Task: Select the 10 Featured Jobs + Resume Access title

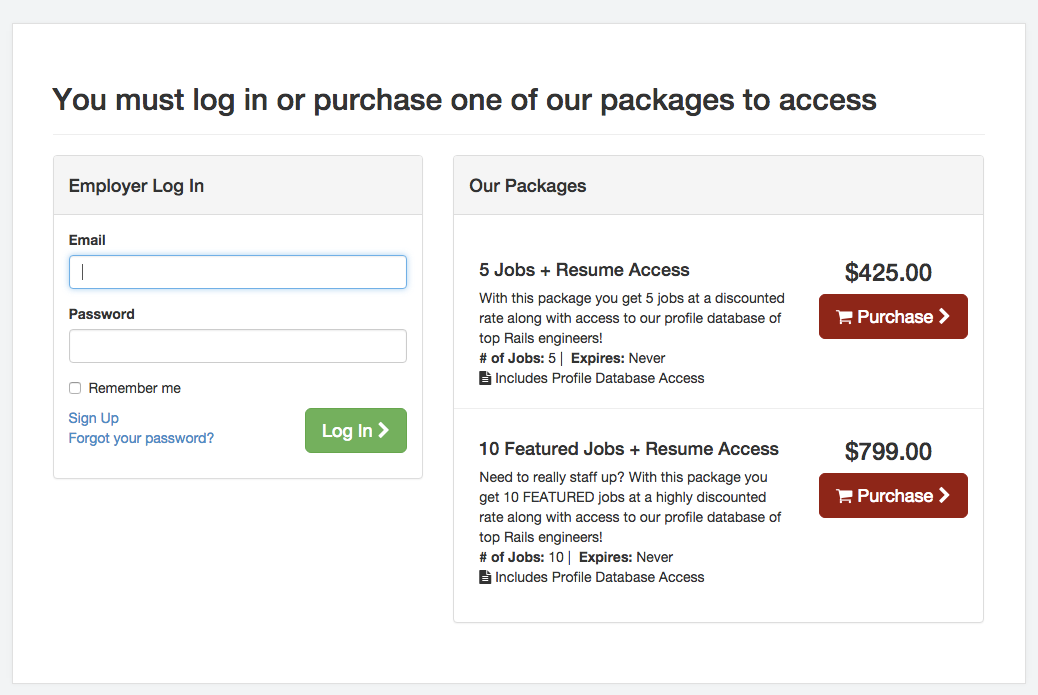Action: tap(628, 449)
